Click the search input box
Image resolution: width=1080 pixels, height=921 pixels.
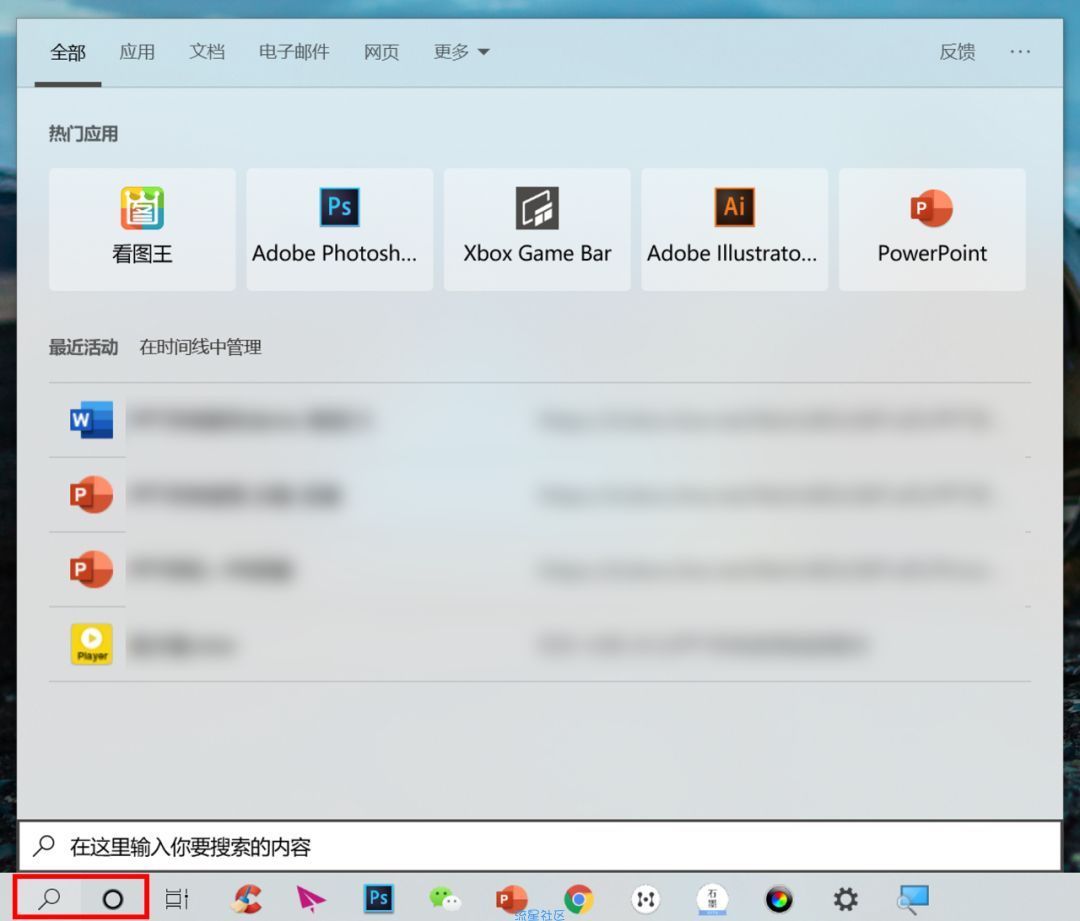click(x=539, y=846)
